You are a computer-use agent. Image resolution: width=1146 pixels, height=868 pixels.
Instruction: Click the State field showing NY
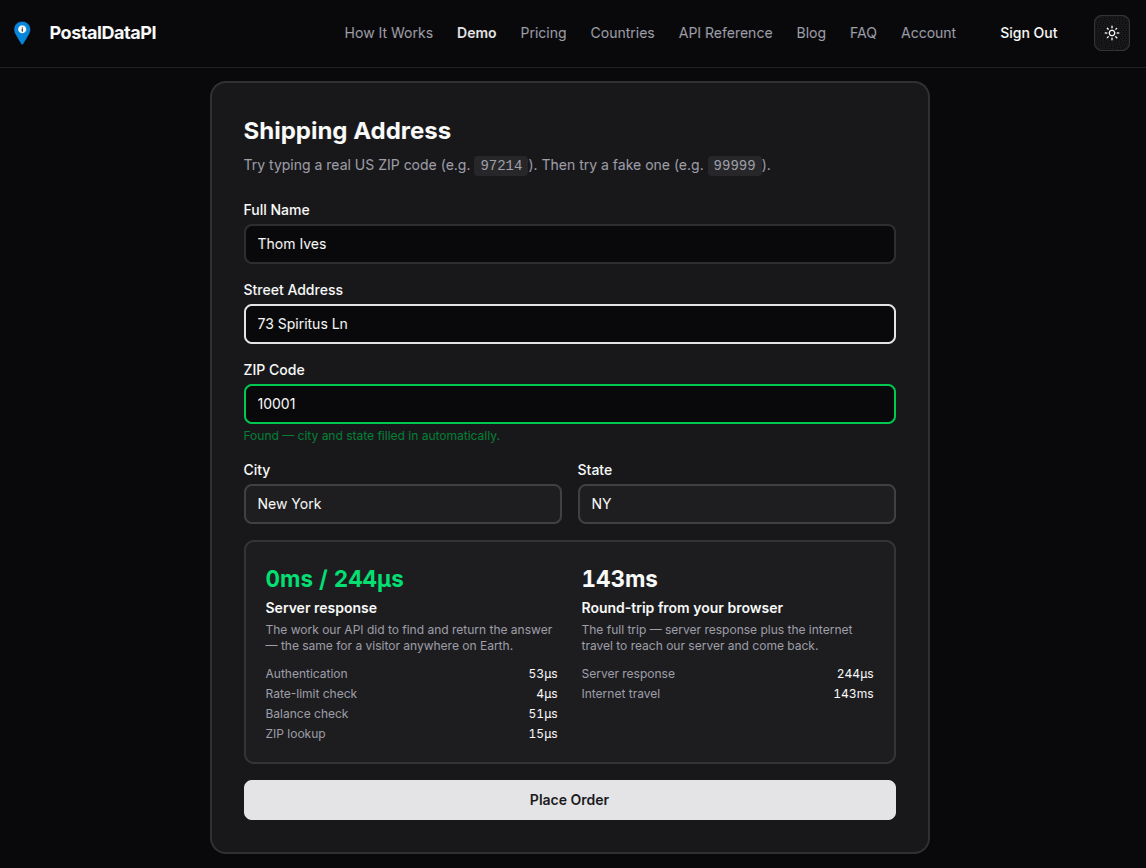(737, 504)
